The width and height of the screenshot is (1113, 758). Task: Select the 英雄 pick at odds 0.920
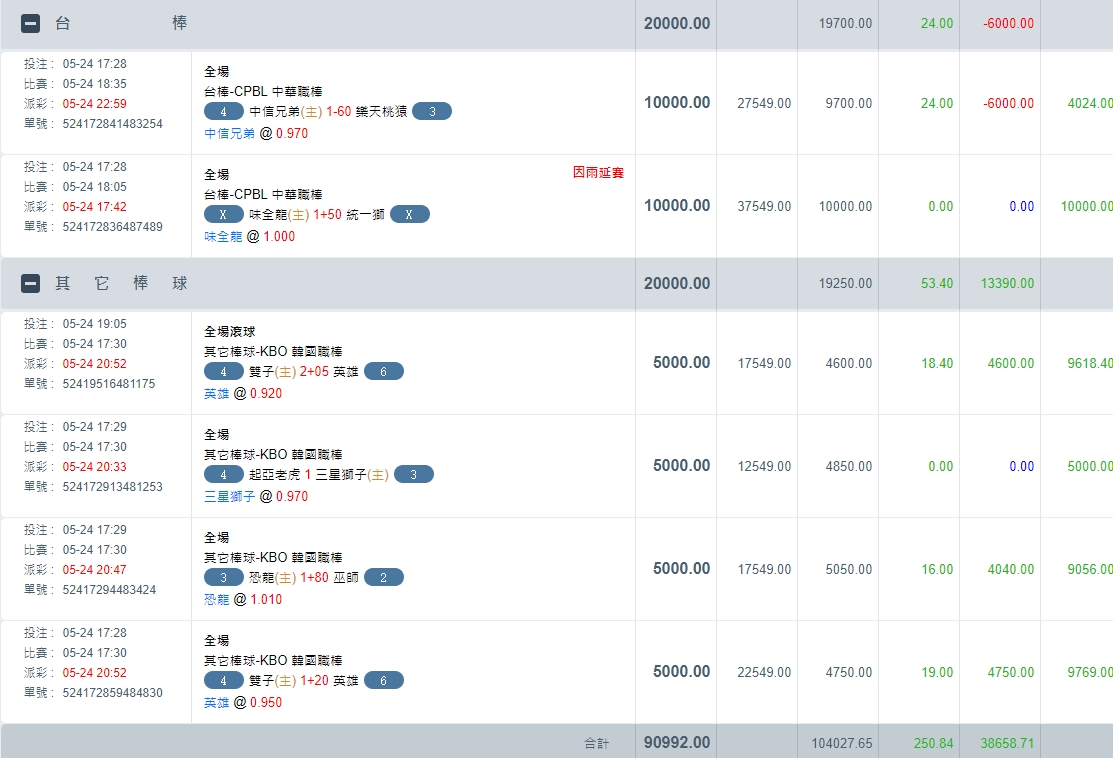pos(216,394)
